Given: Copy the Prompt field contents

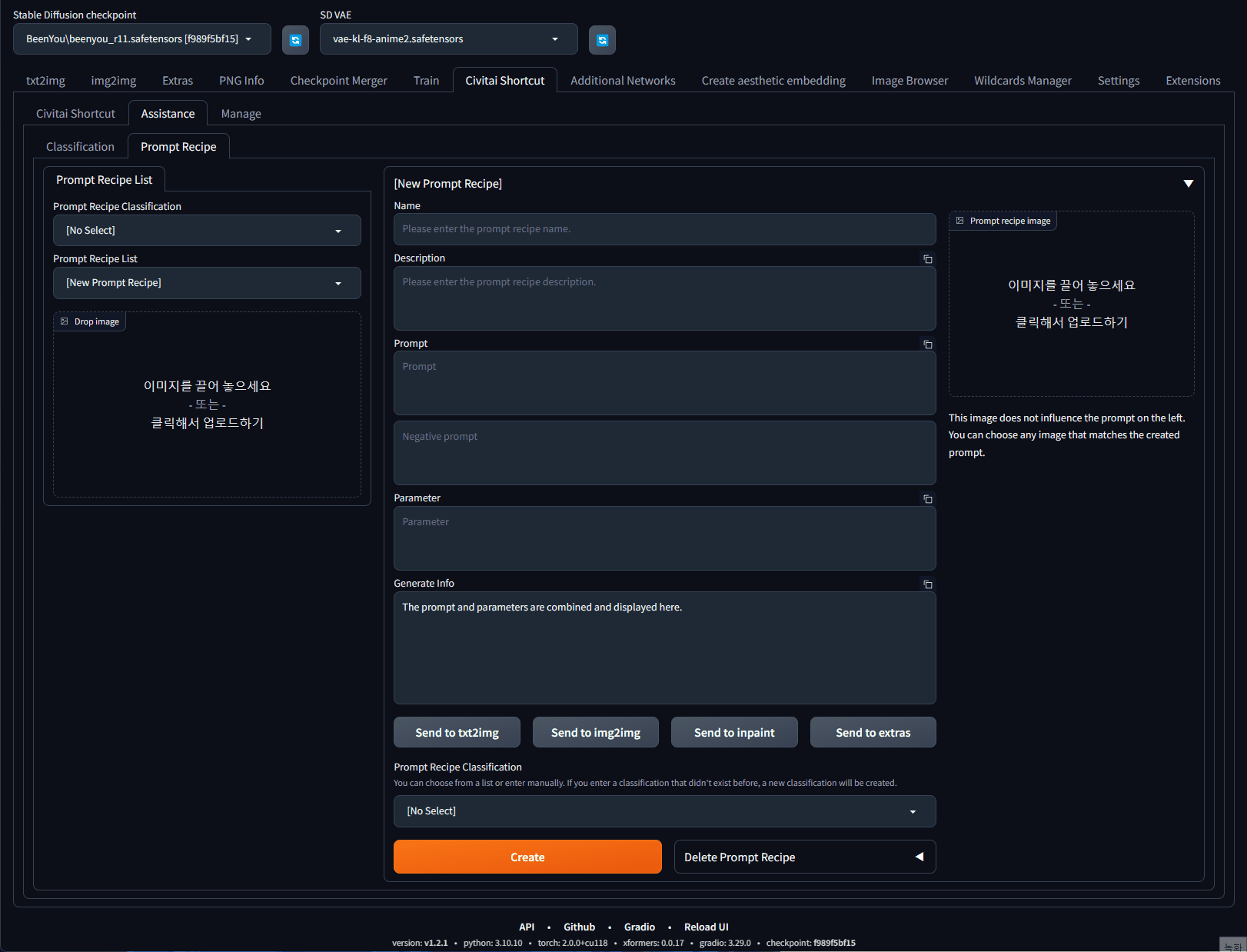Looking at the screenshot, I should click(927, 345).
